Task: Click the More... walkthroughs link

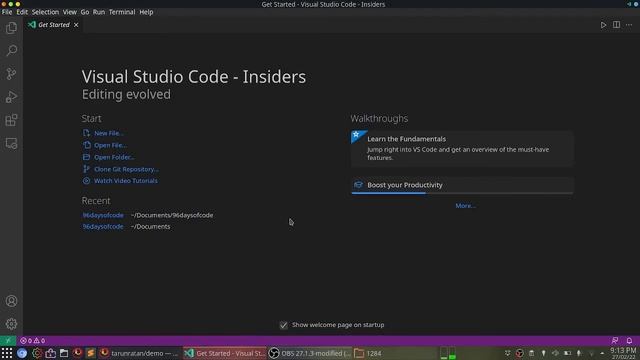Action: [465, 206]
